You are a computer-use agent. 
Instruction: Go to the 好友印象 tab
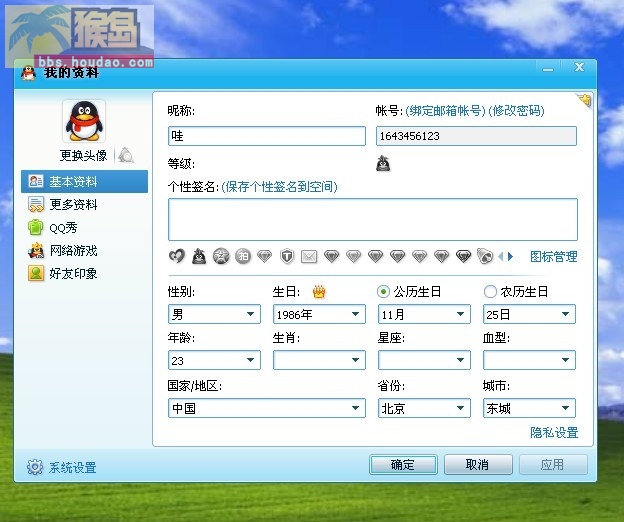pyautogui.click(x=73, y=273)
